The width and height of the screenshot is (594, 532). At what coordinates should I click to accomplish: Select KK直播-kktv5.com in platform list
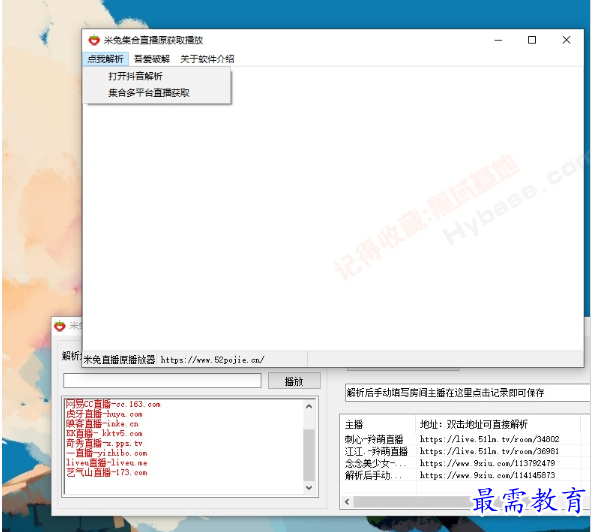[x=104, y=433]
